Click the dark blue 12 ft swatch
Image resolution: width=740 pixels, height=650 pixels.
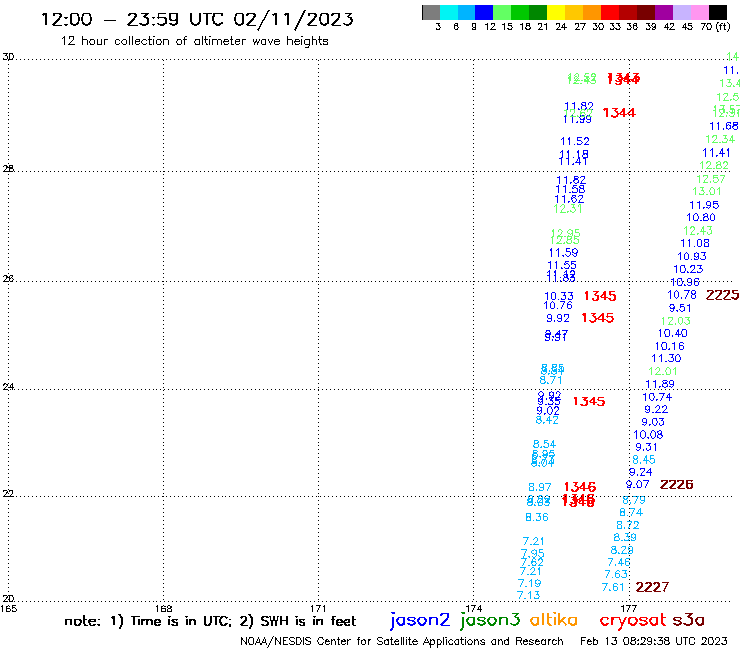pyautogui.click(x=485, y=12)
